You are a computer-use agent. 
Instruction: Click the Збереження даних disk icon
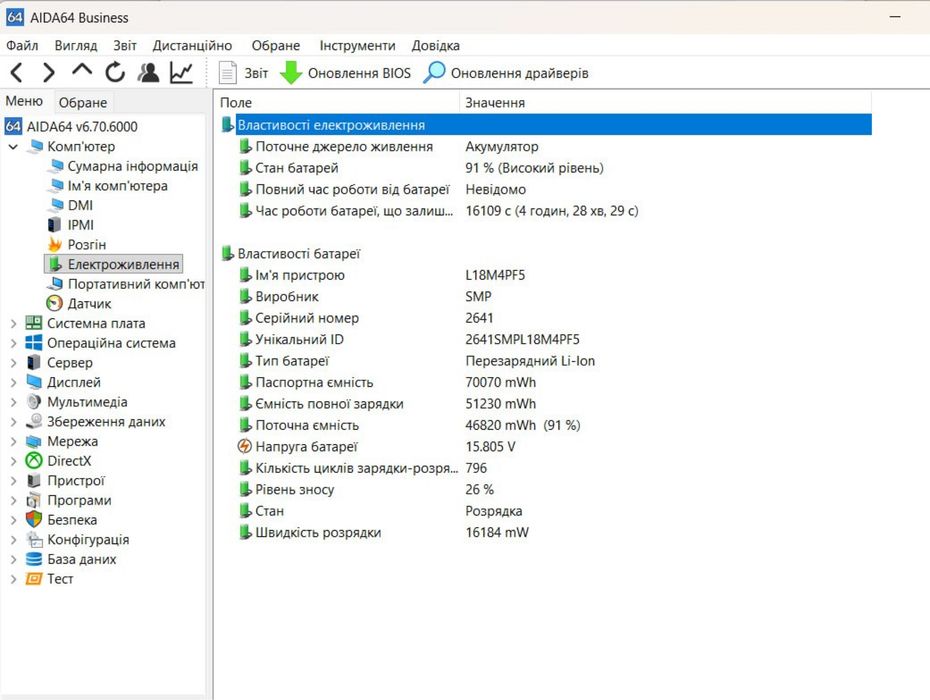coord(34,421)
